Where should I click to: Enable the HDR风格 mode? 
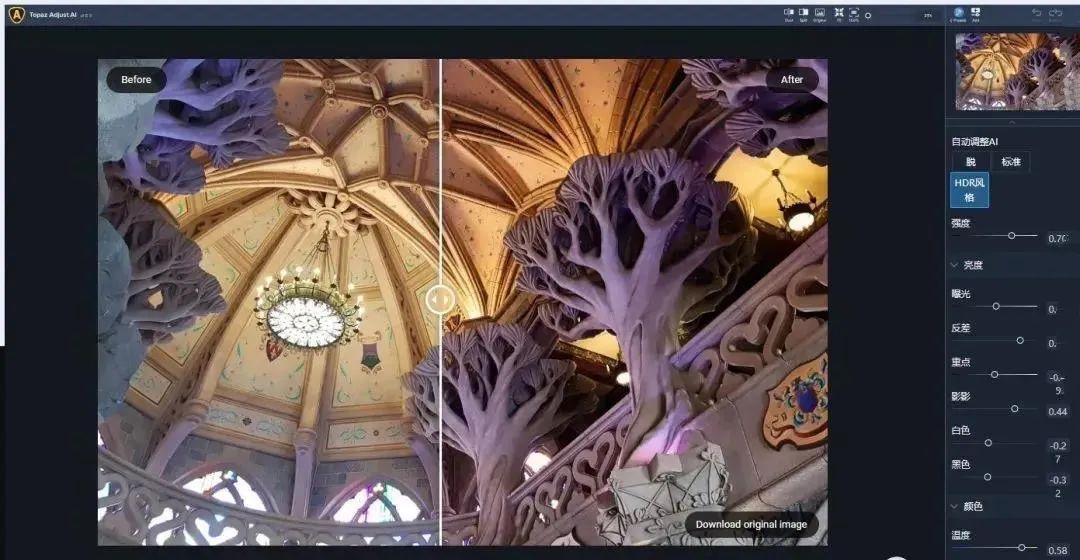(x=969, y=189)
